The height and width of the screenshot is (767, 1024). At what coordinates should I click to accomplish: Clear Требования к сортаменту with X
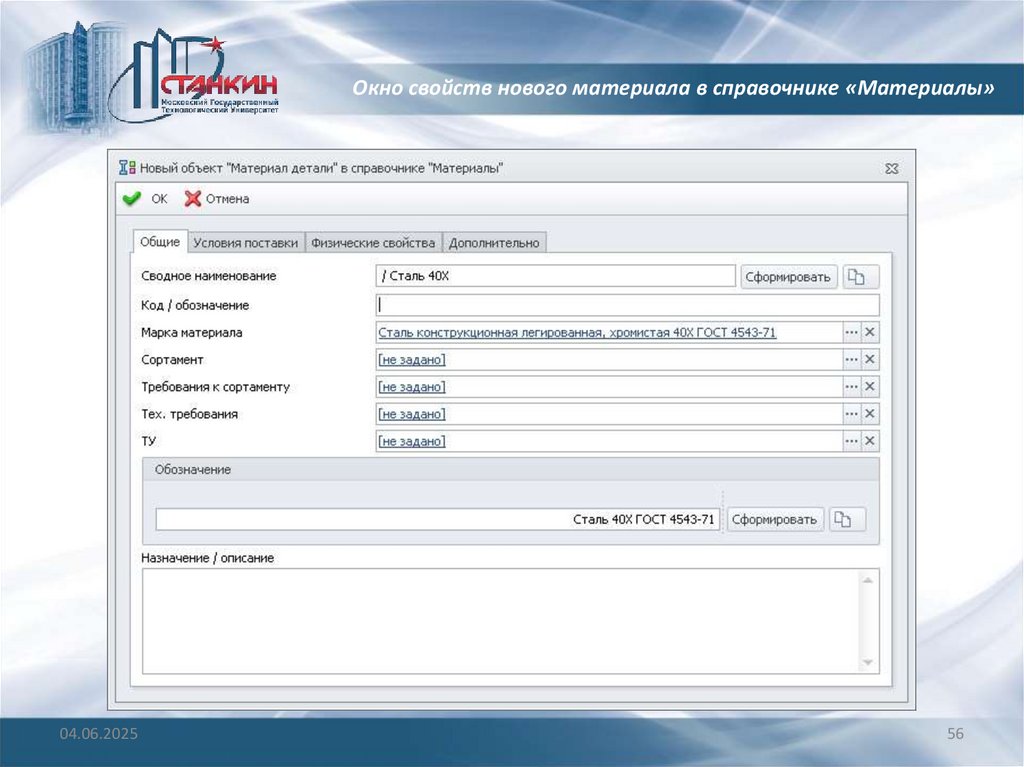click(870, 387)
